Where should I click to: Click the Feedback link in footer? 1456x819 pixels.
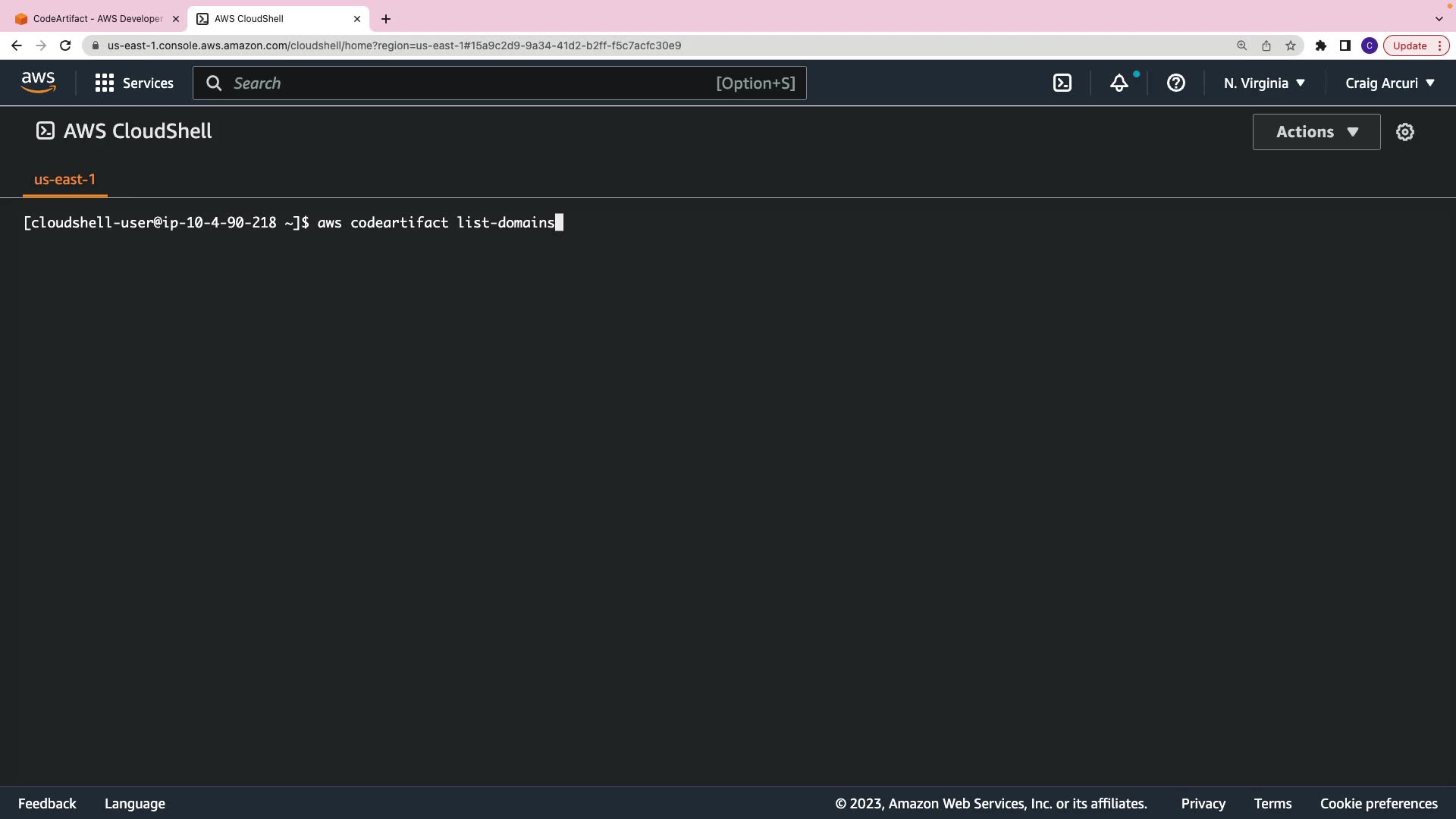pyautogui.click(x=47, y=803)
